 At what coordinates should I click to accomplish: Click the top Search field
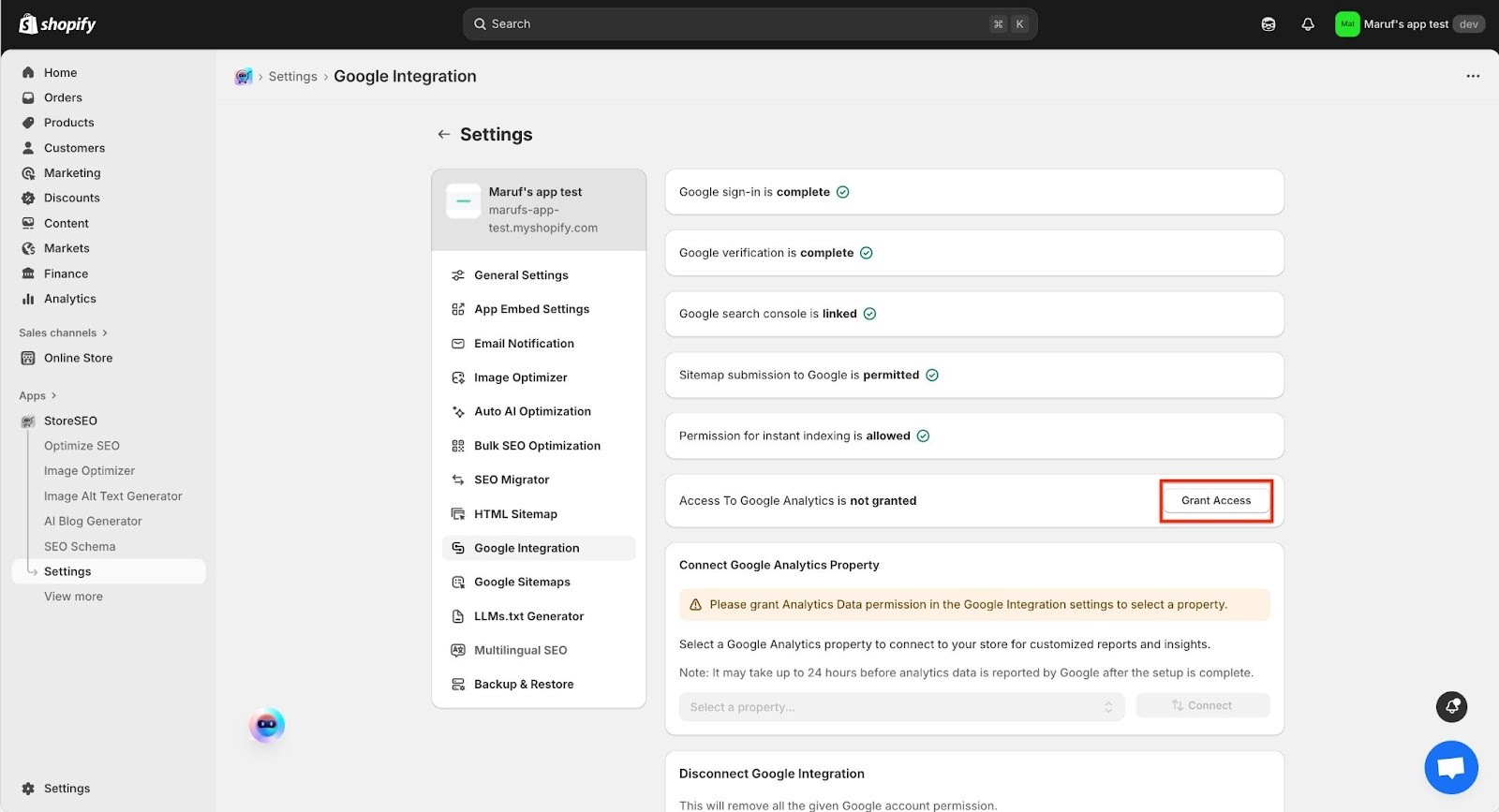(749, 24)
